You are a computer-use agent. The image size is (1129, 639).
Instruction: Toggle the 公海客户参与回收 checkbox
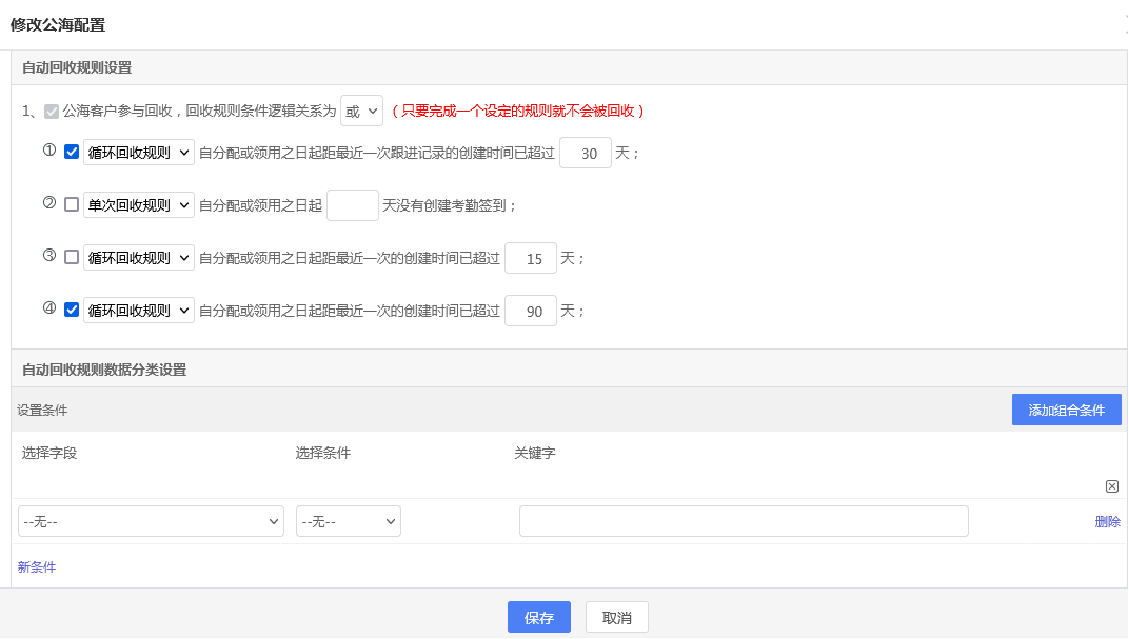coord(52,111)
